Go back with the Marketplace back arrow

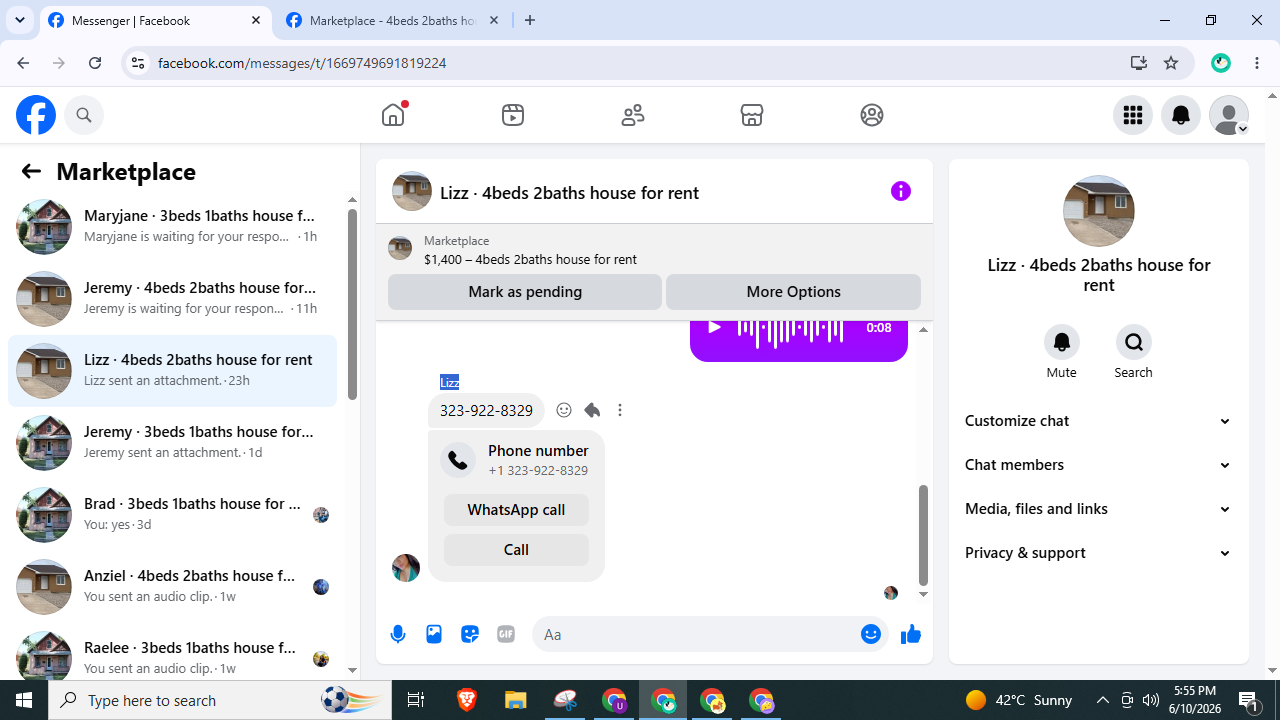coord(31,171)
